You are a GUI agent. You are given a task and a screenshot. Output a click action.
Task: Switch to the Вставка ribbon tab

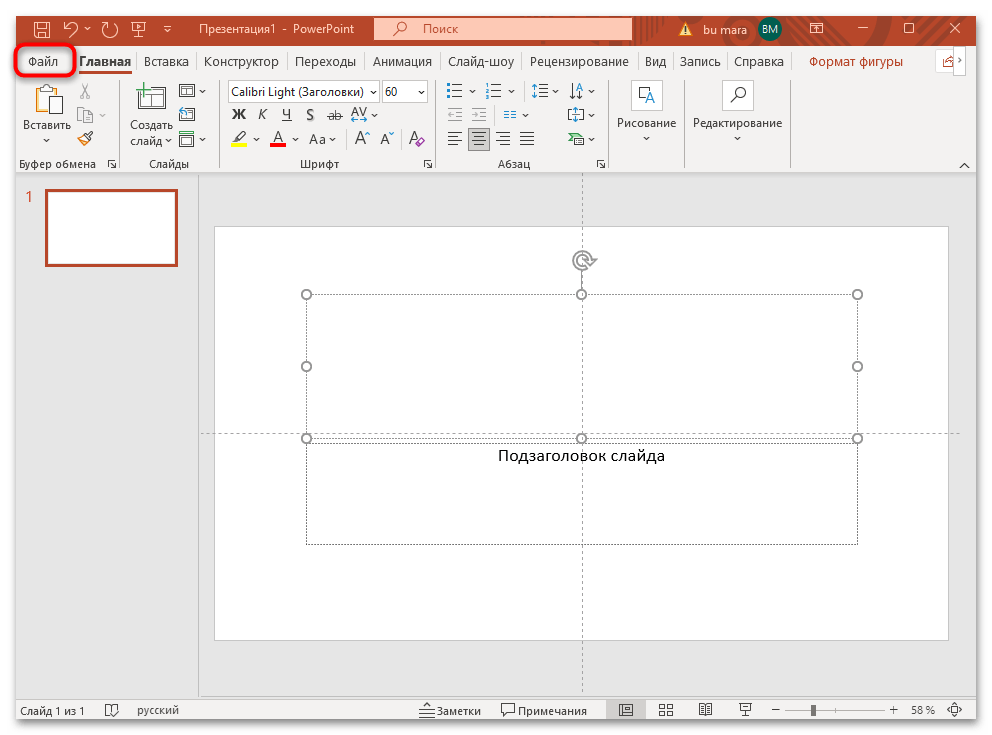166,61
